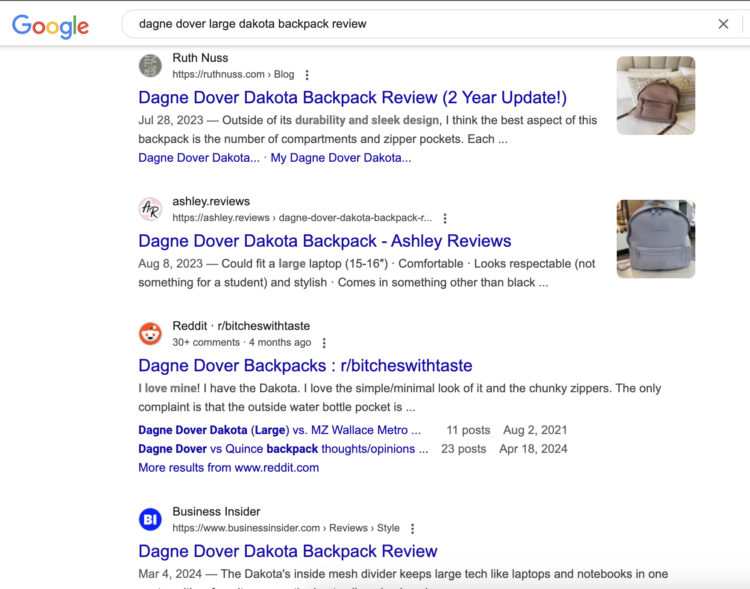Viewport: 750px width, 589px height.
Task: Open the three-dot menu for Ruth Nuss result
Action: click(307, 75)
